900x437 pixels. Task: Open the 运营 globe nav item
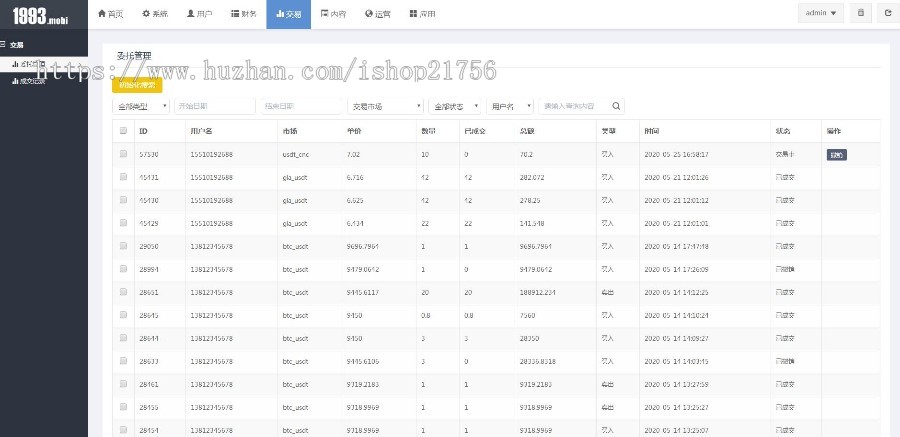coord(378,14)
